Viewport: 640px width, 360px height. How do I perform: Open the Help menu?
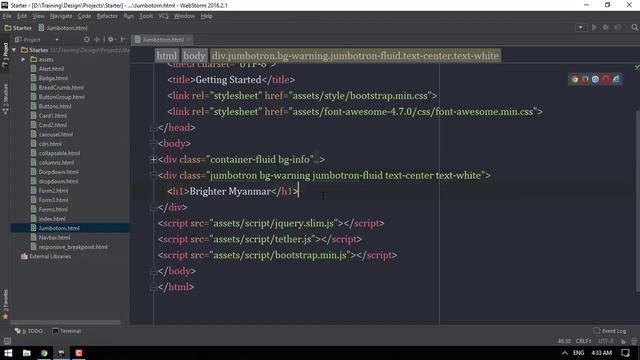coord(207,16)
